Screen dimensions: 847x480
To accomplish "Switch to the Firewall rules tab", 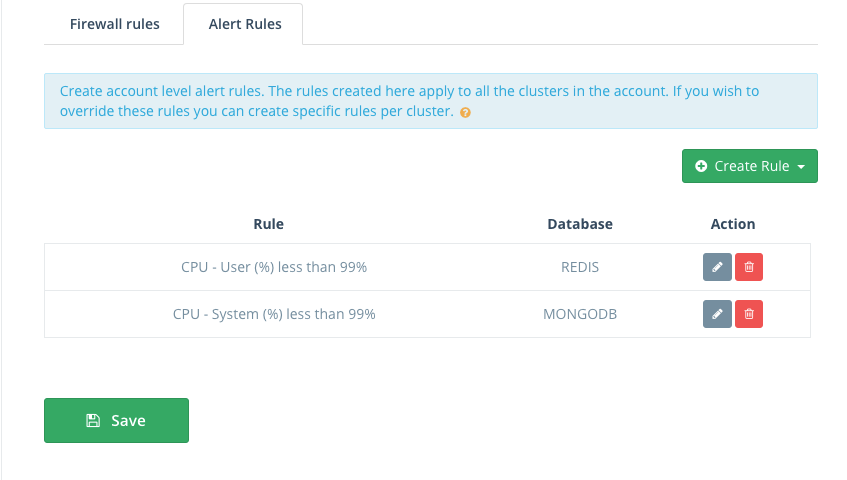I will click(x=115, y=24).
